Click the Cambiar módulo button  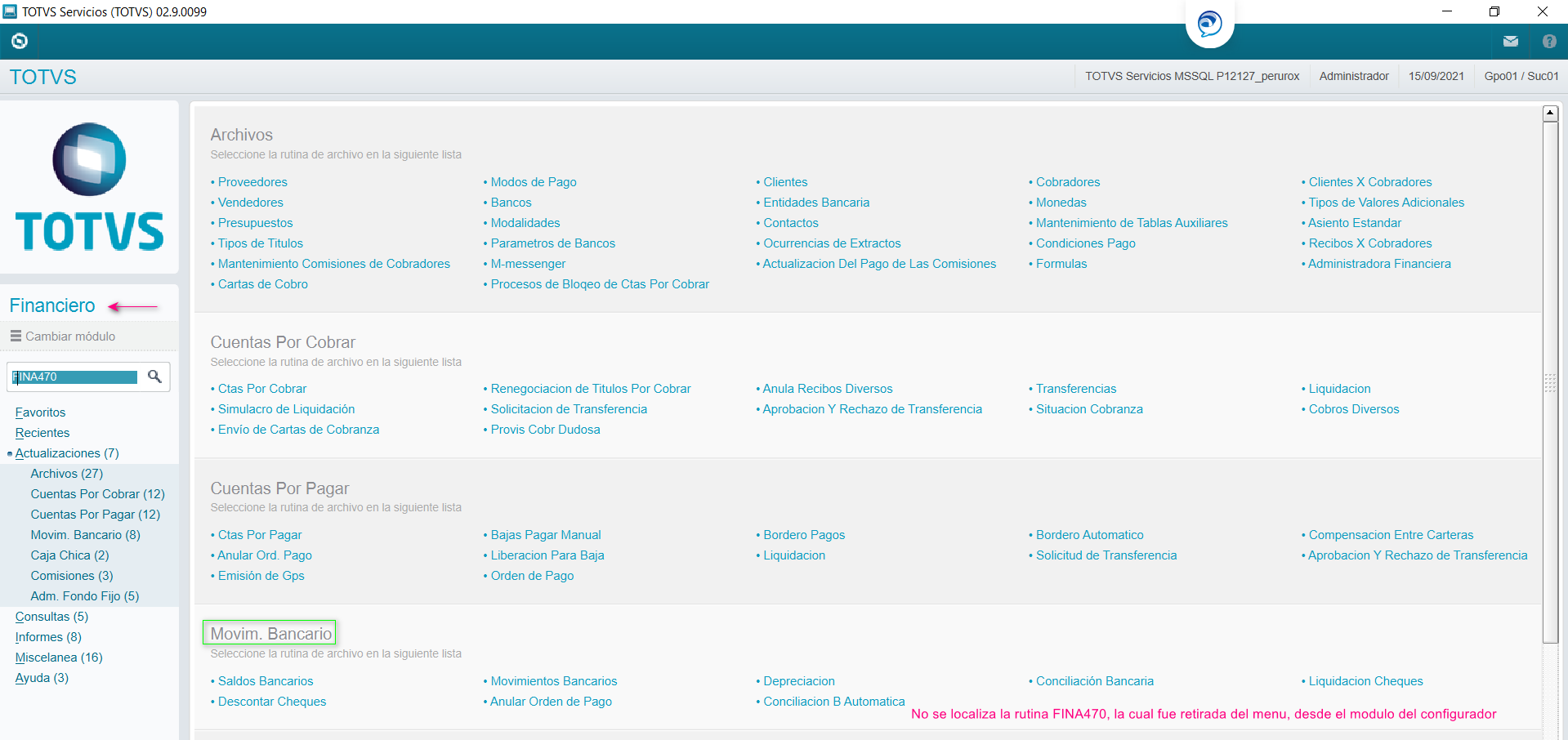(63, 337)
